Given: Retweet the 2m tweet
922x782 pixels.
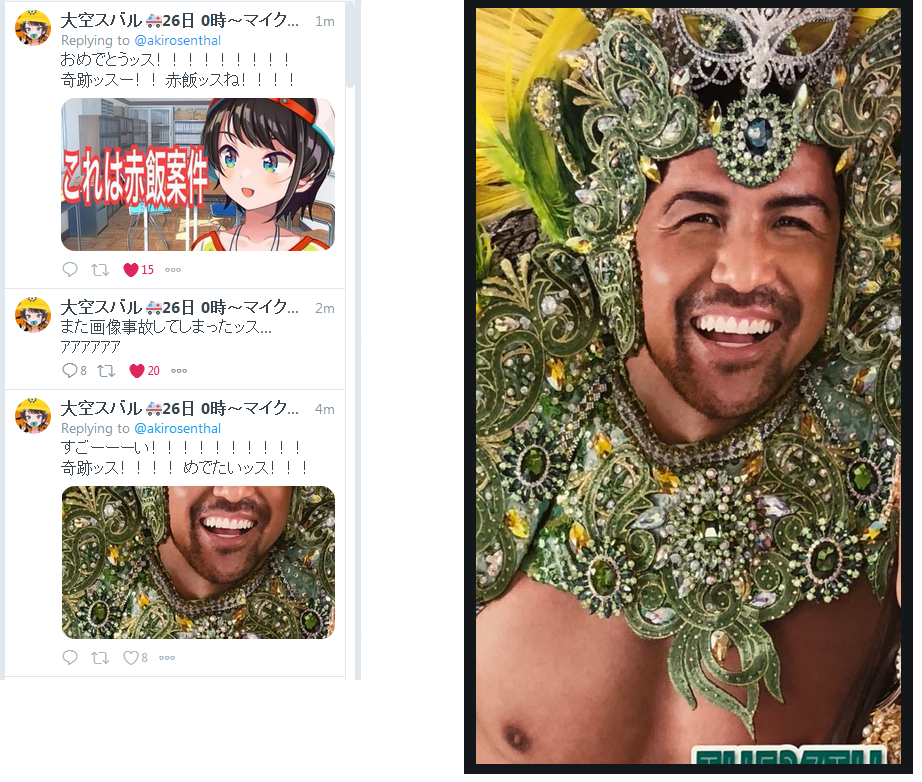Looking at the screenshot, I should point(106,371).
